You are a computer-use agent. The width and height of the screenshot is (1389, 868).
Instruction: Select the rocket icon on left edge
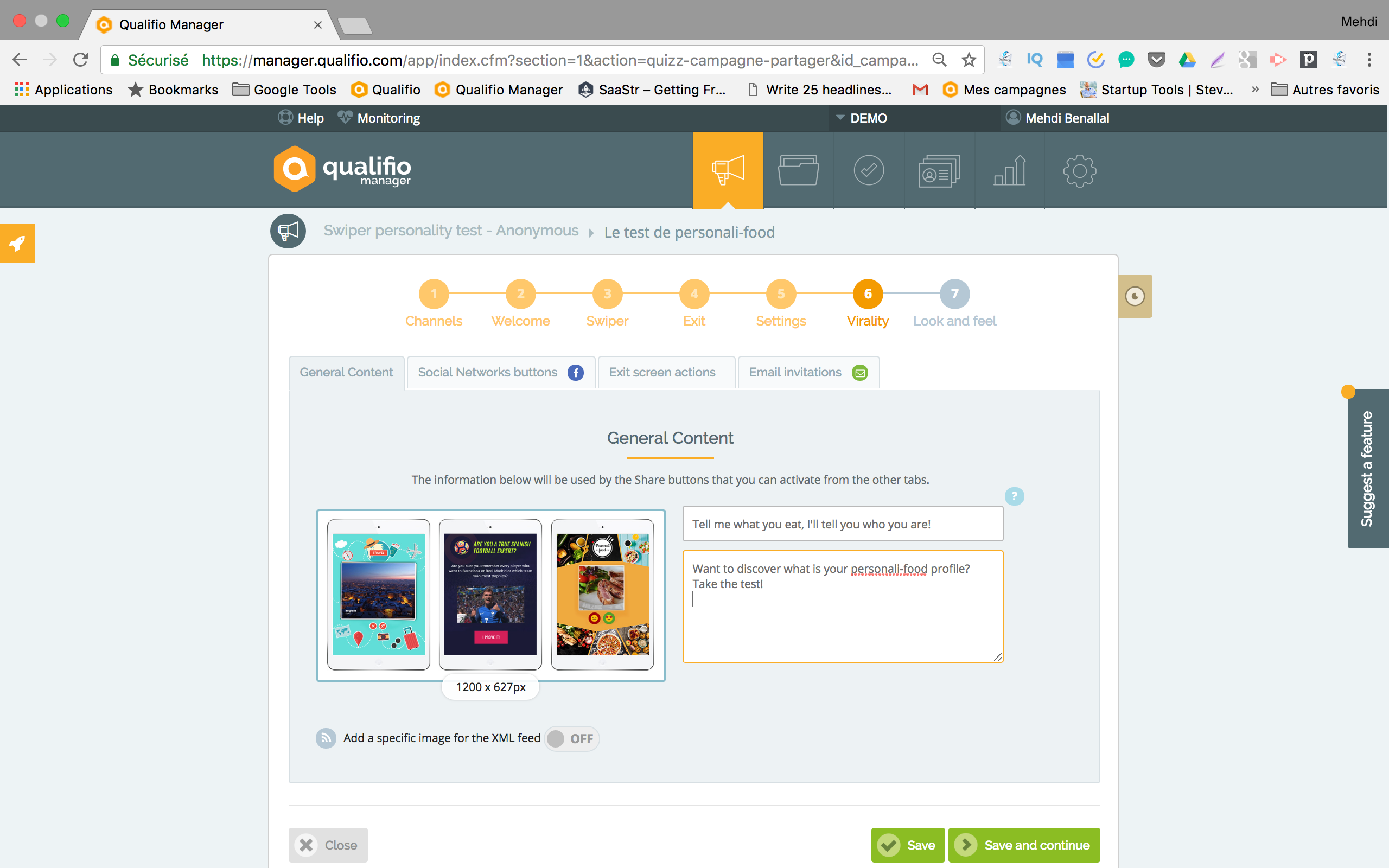point(17,242)
